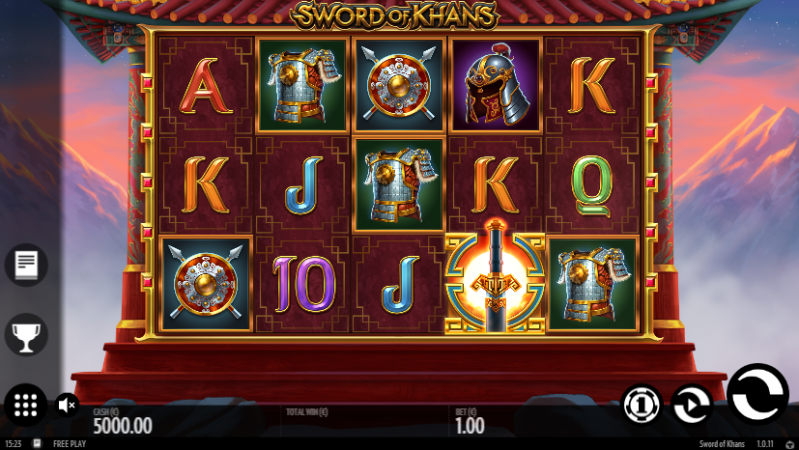The height and width of the screenshot is (450, 799).
Task: Open the paytable document icon
Action: coord(26,265)
